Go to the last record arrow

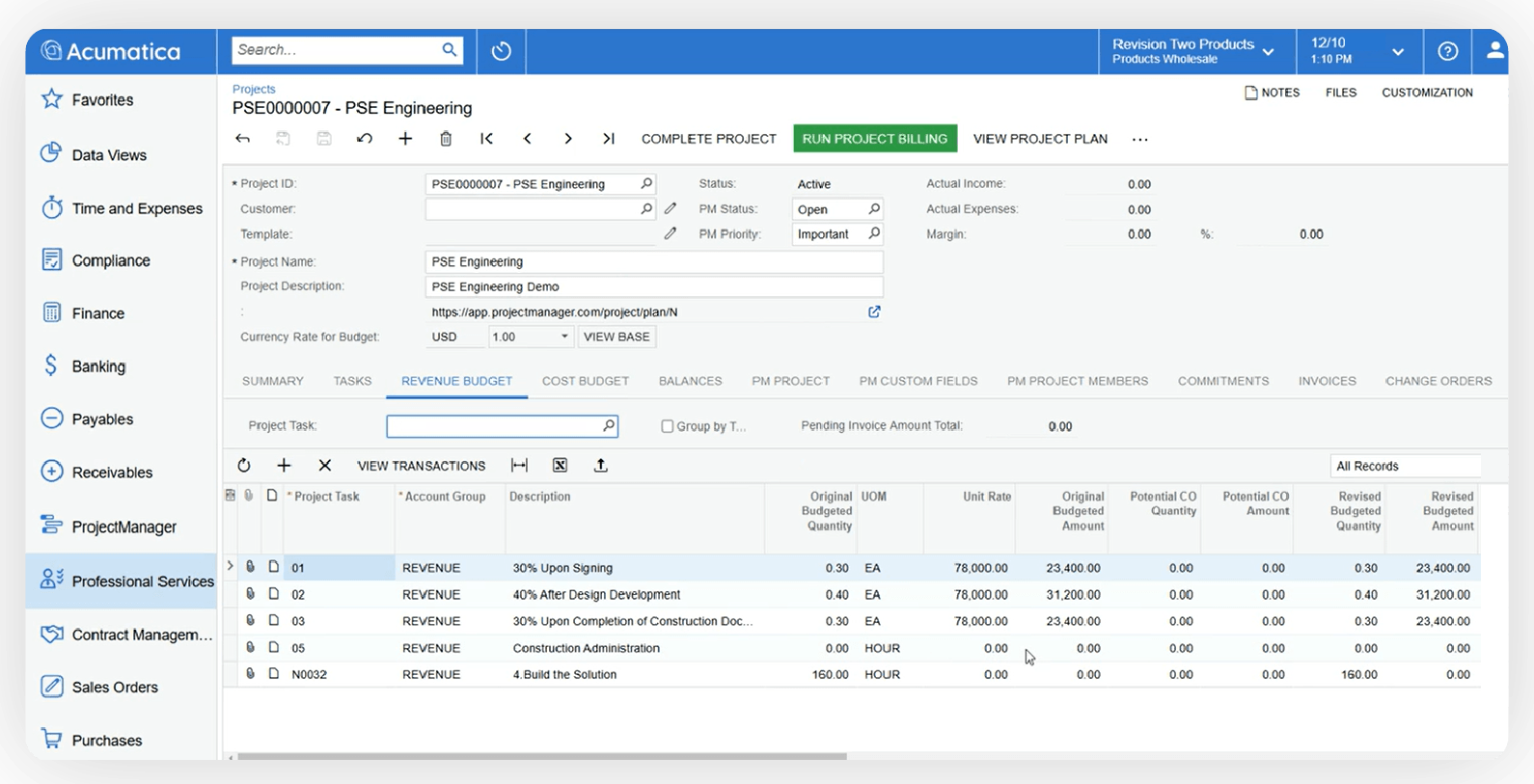609,139
